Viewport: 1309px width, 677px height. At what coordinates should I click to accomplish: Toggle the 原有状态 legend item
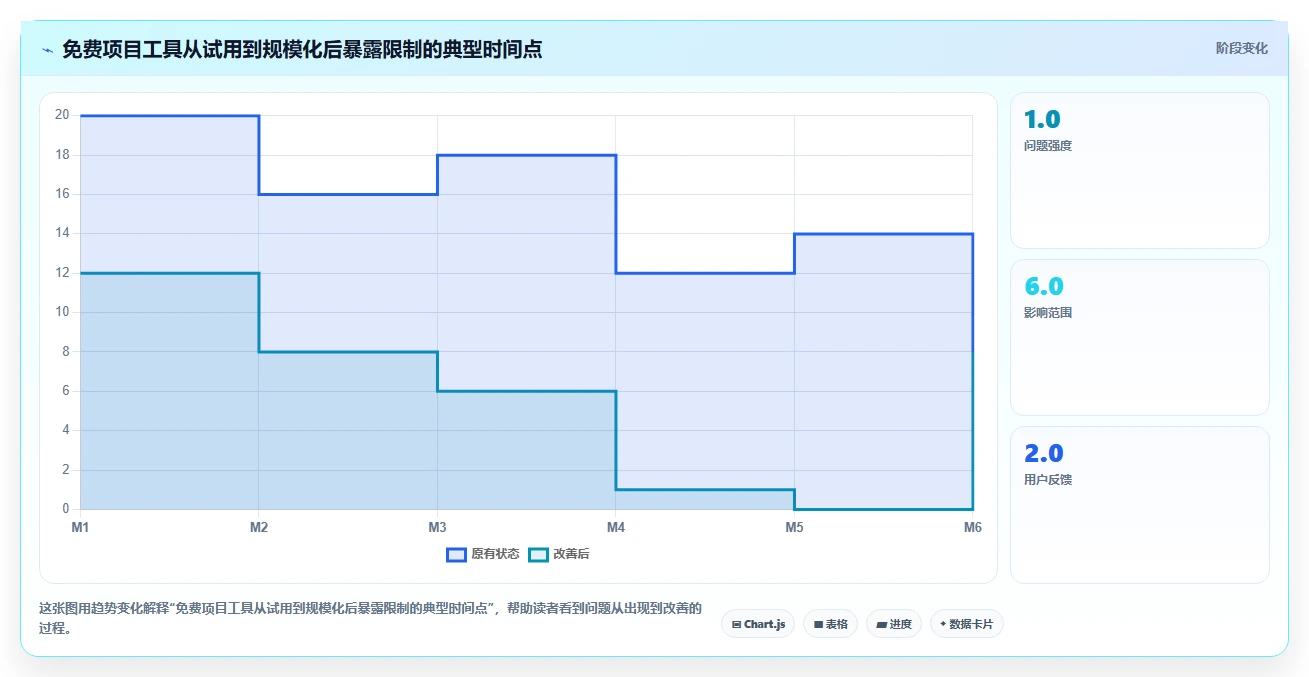[483, 554]
